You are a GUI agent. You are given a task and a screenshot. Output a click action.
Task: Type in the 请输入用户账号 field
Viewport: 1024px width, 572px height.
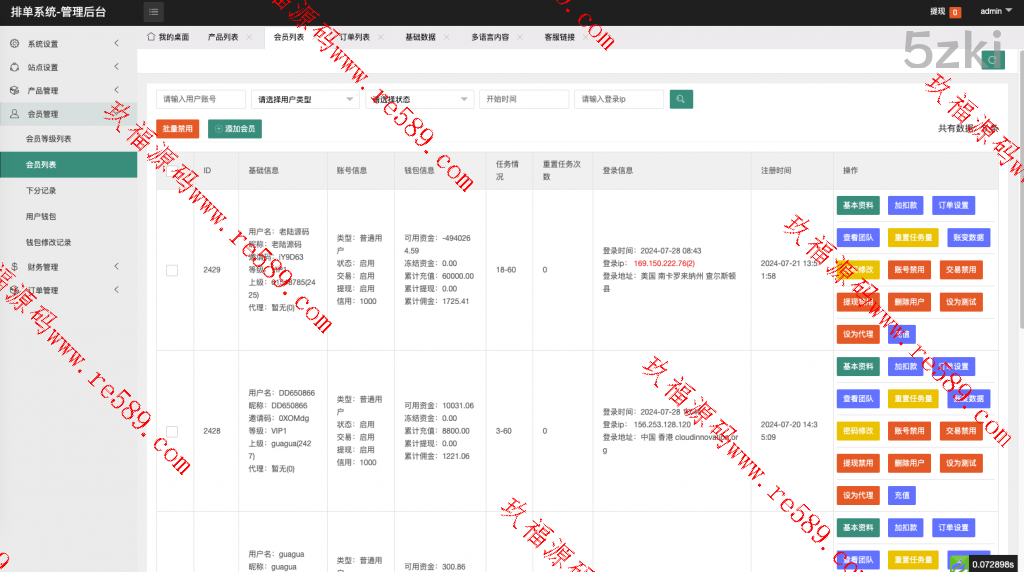pos(201,99)
